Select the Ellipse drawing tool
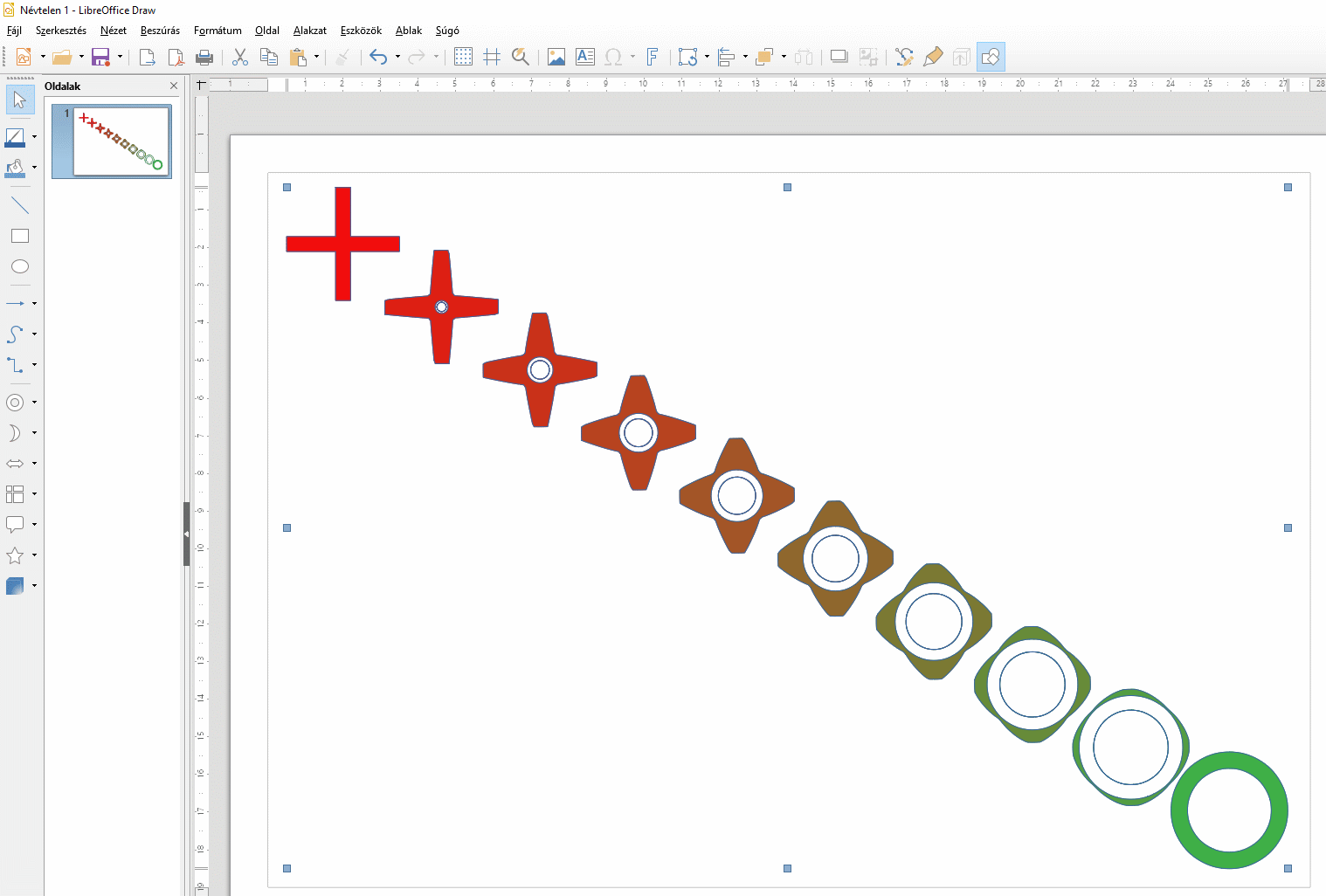This screenshot has width=1326, height=896. (x=19, y=266)
